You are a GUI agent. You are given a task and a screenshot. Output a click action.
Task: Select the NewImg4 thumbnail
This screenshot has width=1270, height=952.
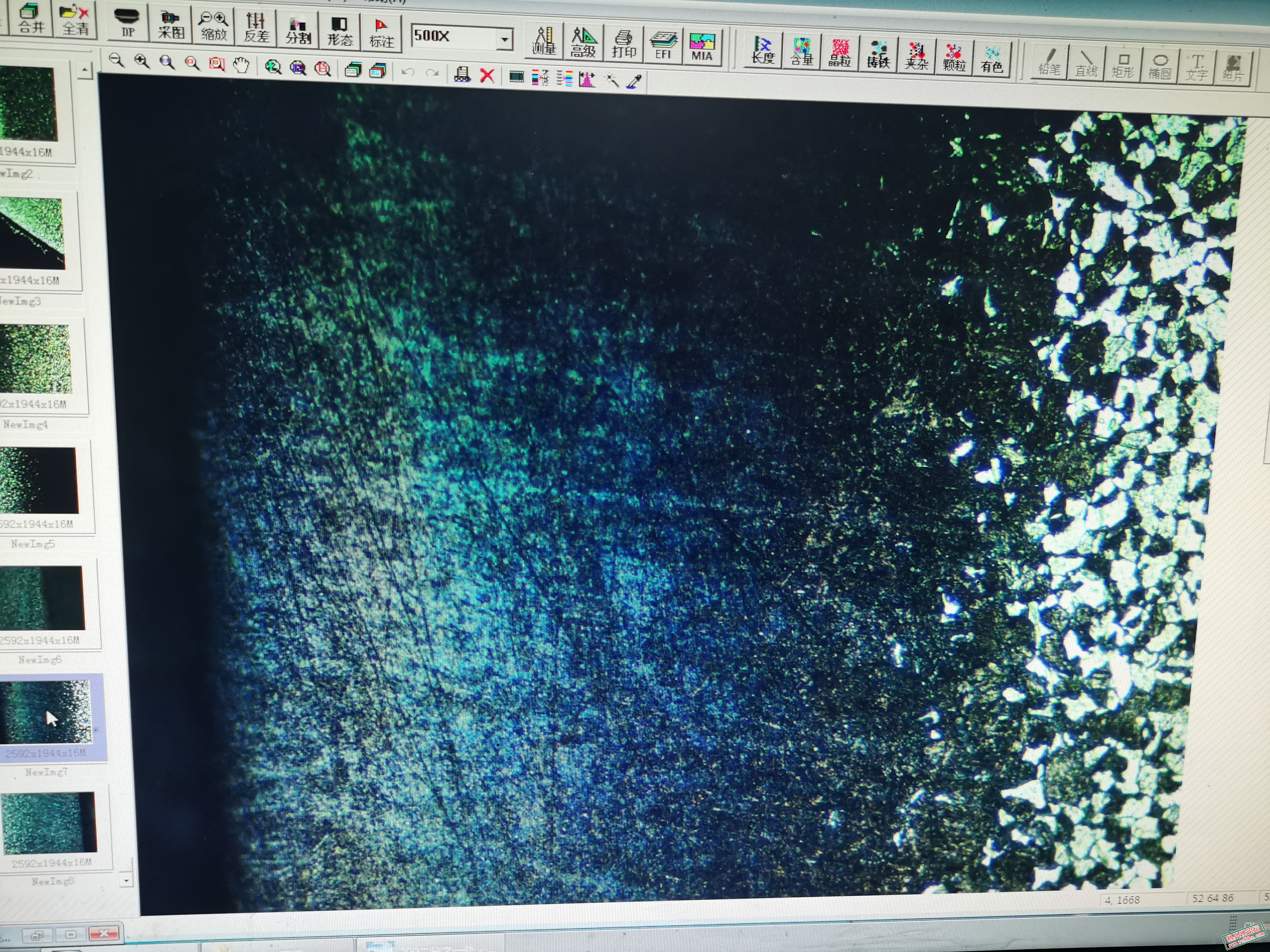click(x=36, y=360)
